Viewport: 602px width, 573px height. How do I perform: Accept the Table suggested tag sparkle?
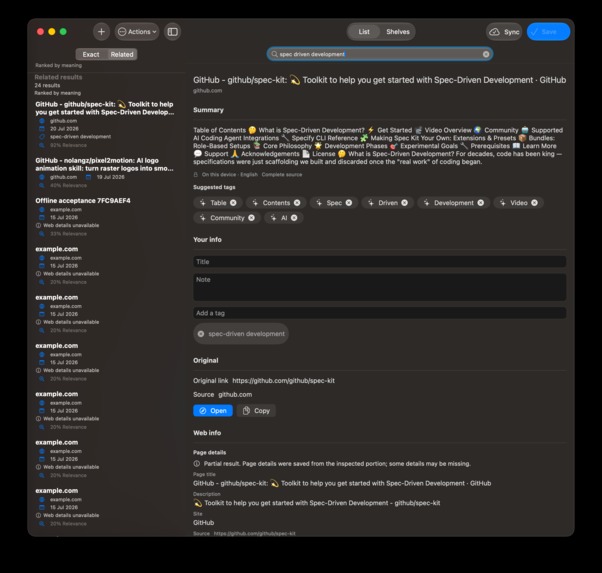[x=203, y=202]
